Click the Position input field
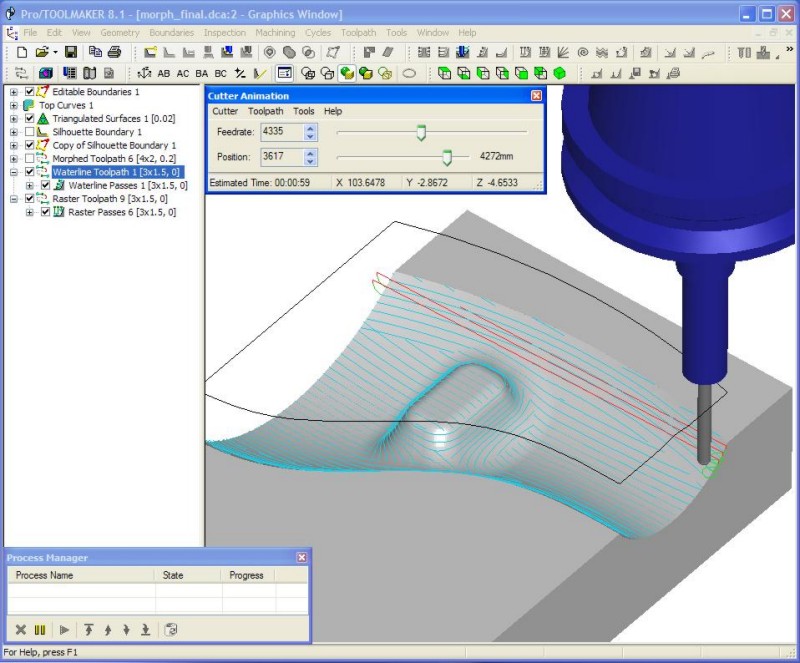Screen dimensions: 800x663 pyautogui.click(x=282, y=157)
